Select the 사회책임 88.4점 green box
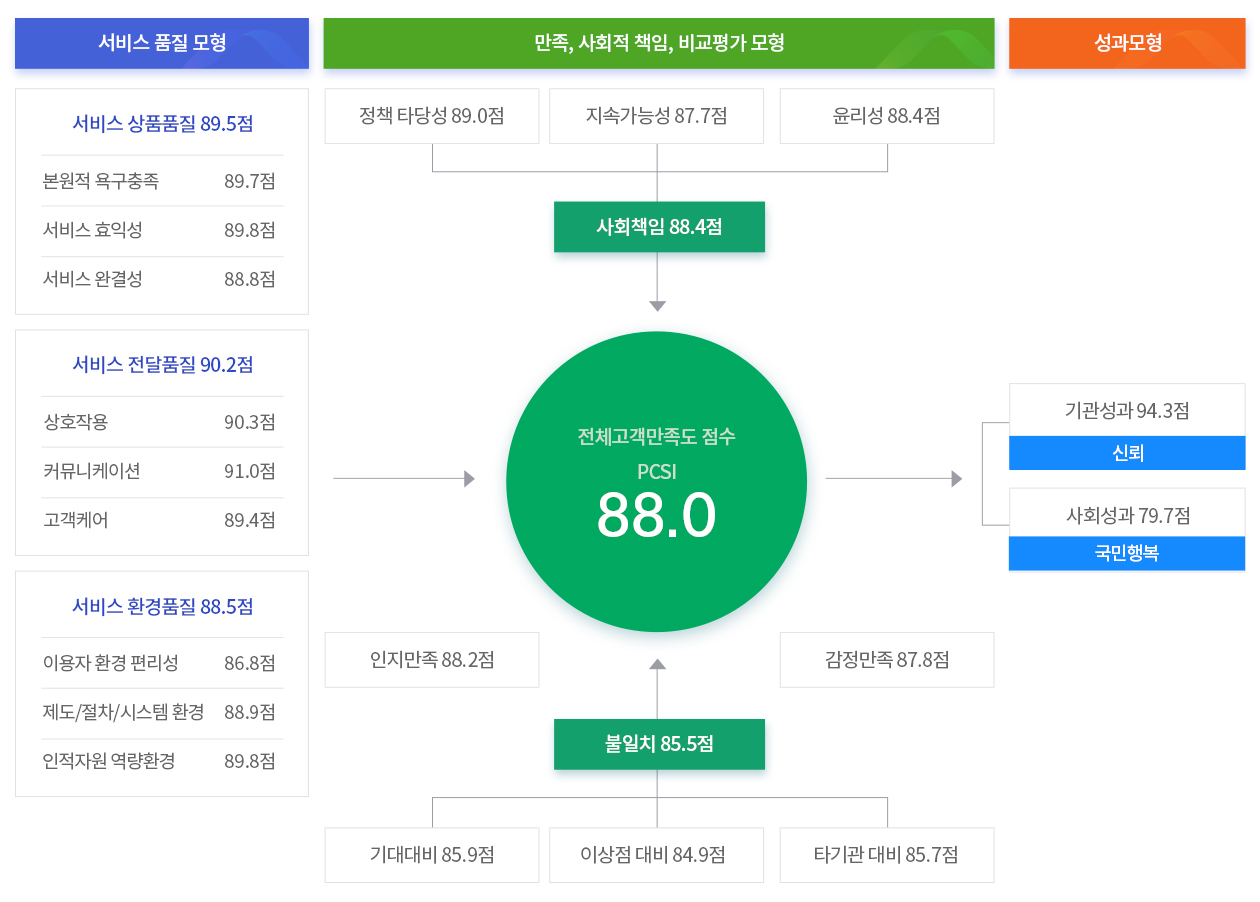This screenshot has height=902, width=1260. pos(659,227)
